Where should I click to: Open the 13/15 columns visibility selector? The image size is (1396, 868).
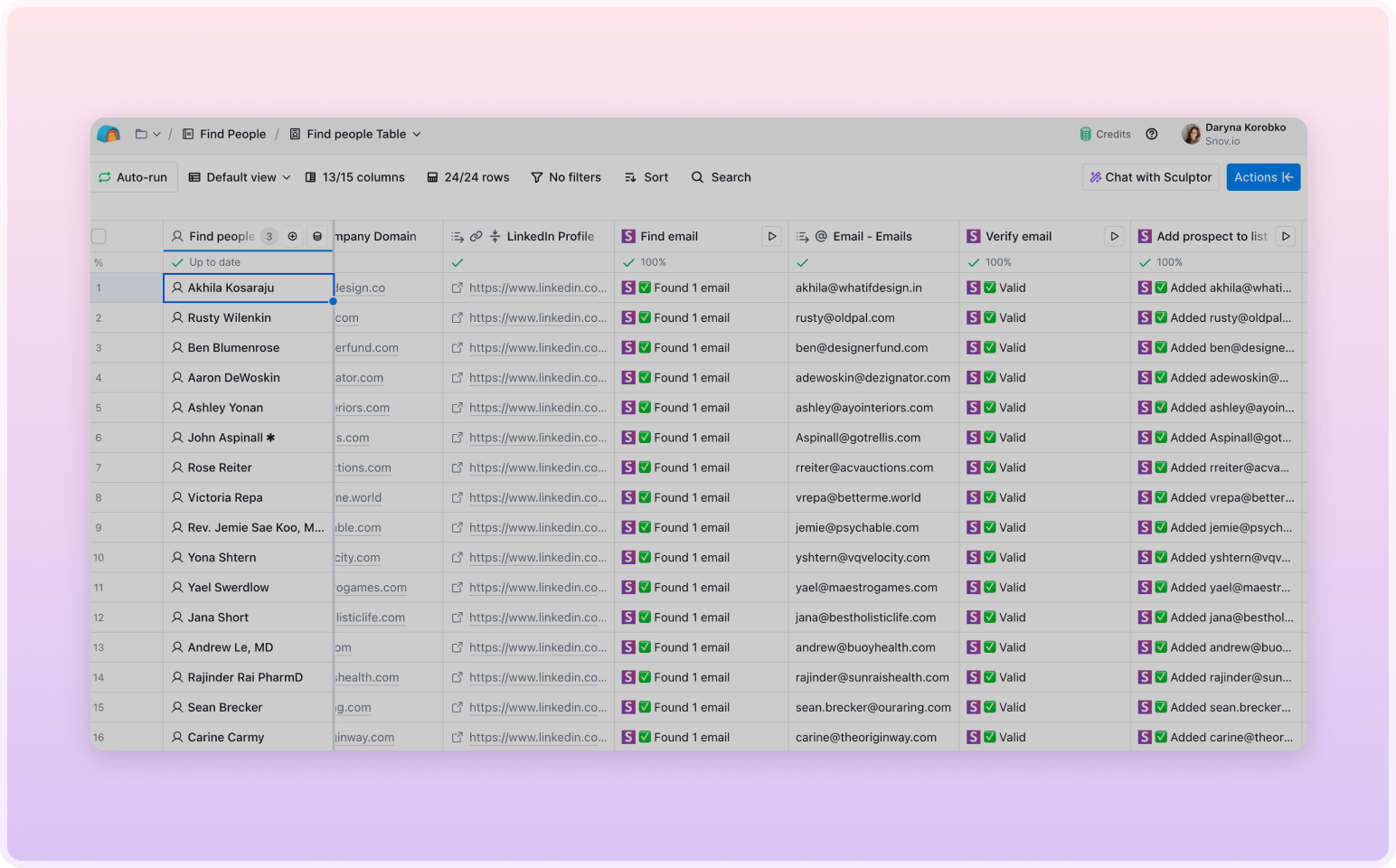click(355, 177)
